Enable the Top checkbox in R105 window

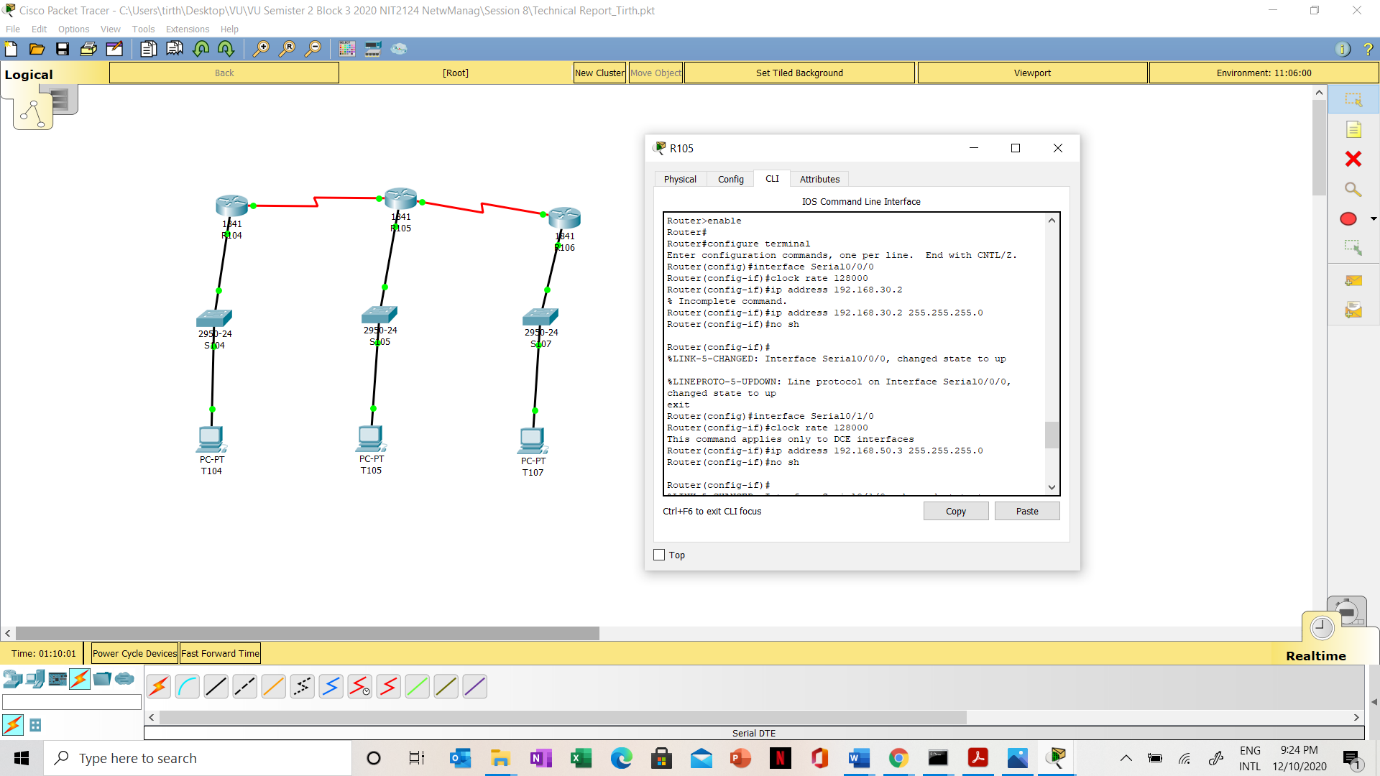(659, 555)
